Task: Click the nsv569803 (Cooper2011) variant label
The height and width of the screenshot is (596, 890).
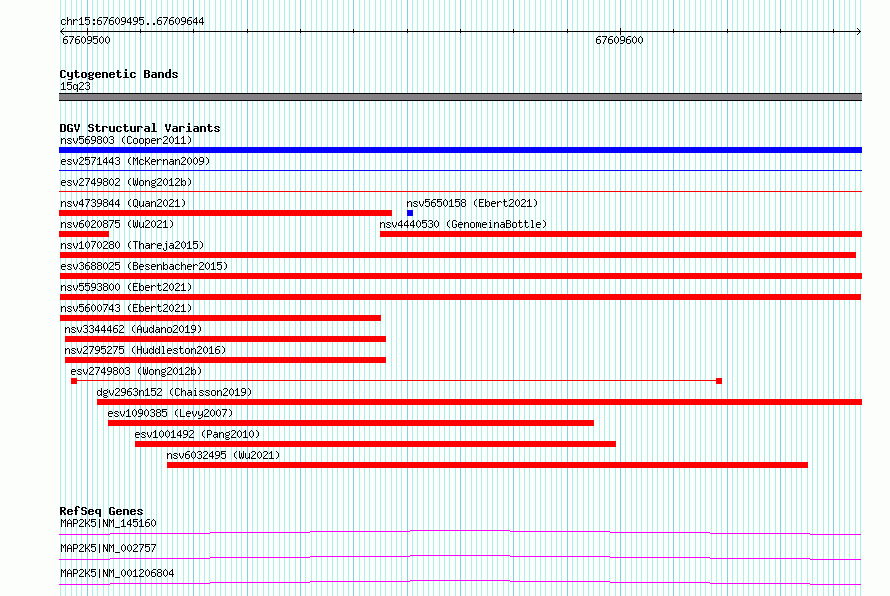Action: 126,140
